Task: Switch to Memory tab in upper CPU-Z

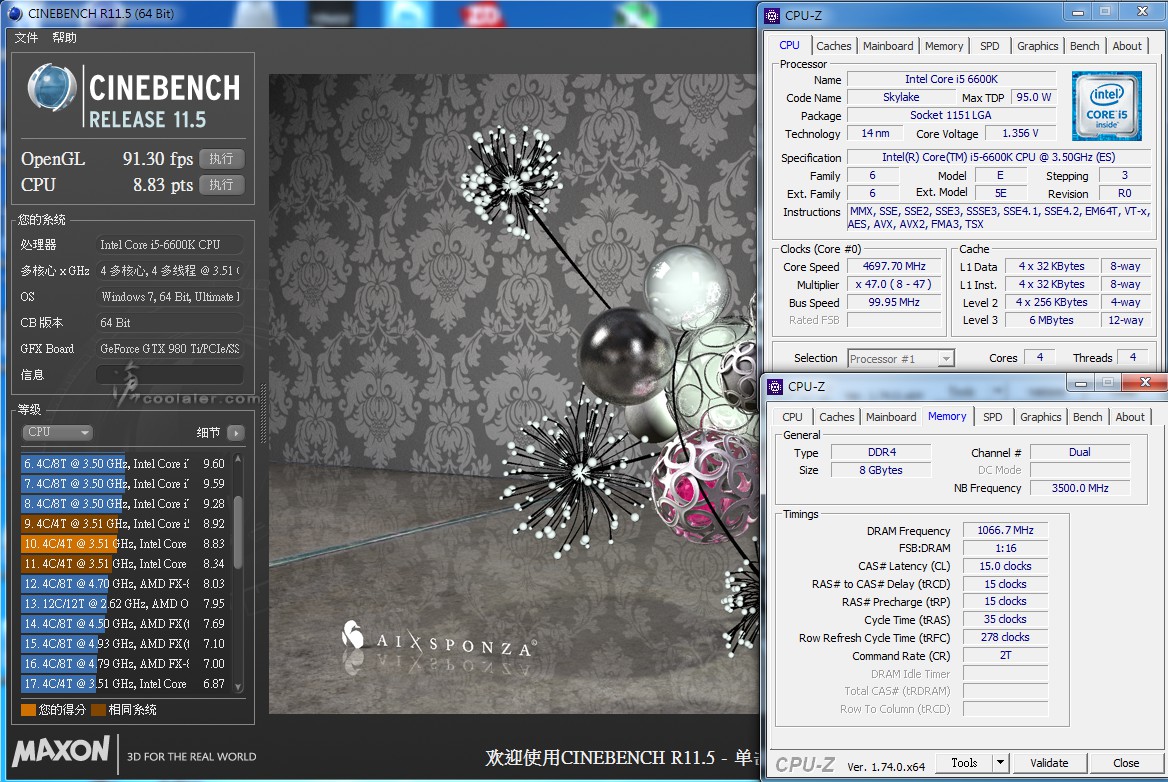Action: 944,46
